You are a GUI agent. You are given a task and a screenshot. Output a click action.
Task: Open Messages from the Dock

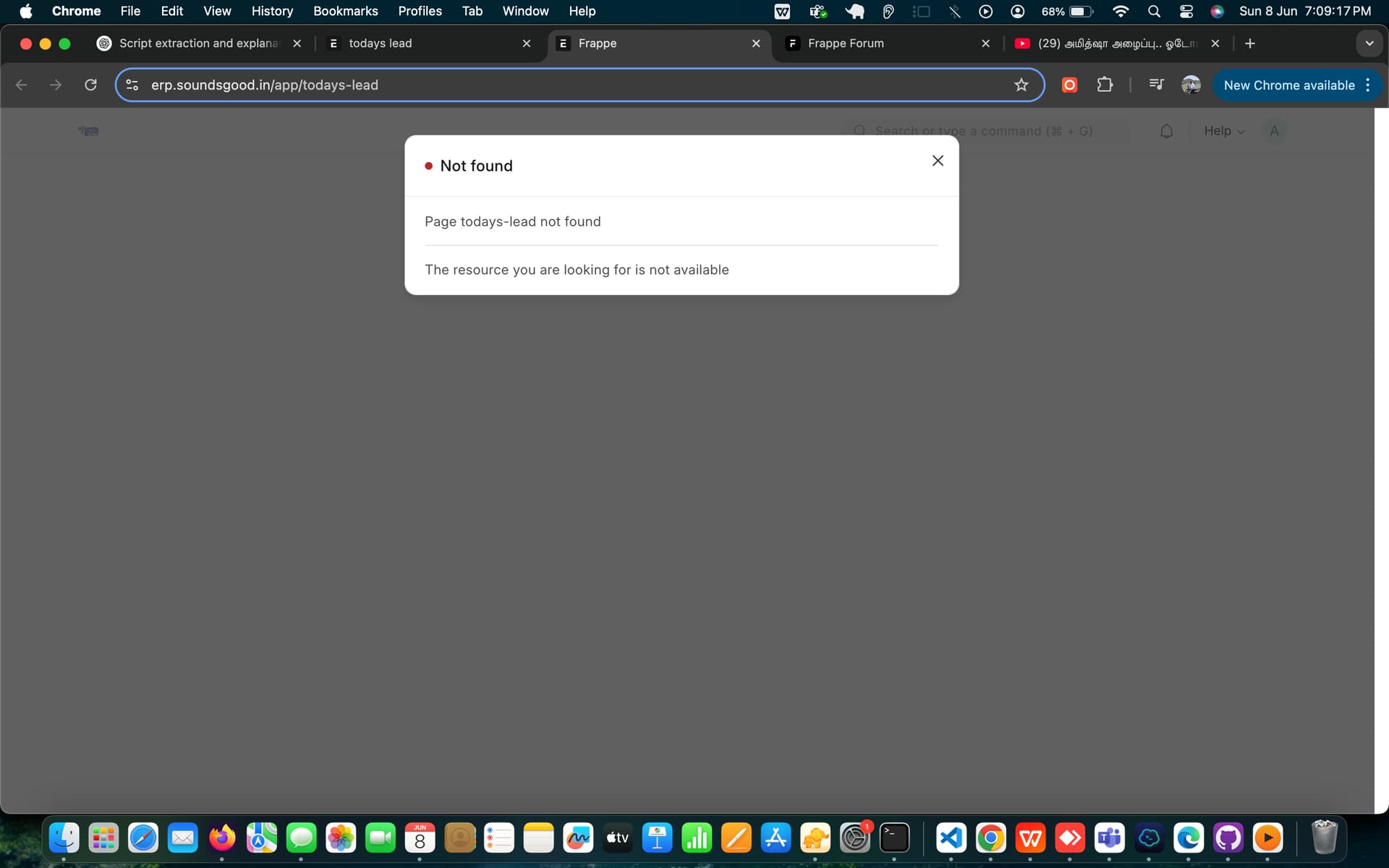pyautogui.click(x=301, y=838)
